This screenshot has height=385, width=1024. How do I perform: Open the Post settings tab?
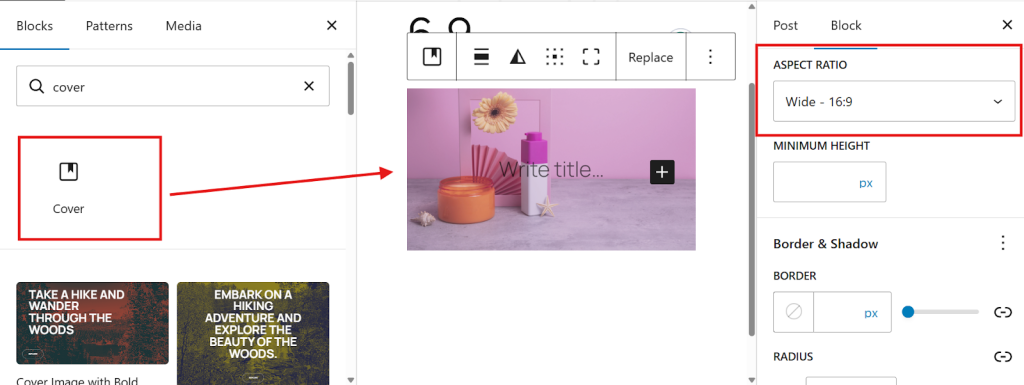(x=786, y=25)
